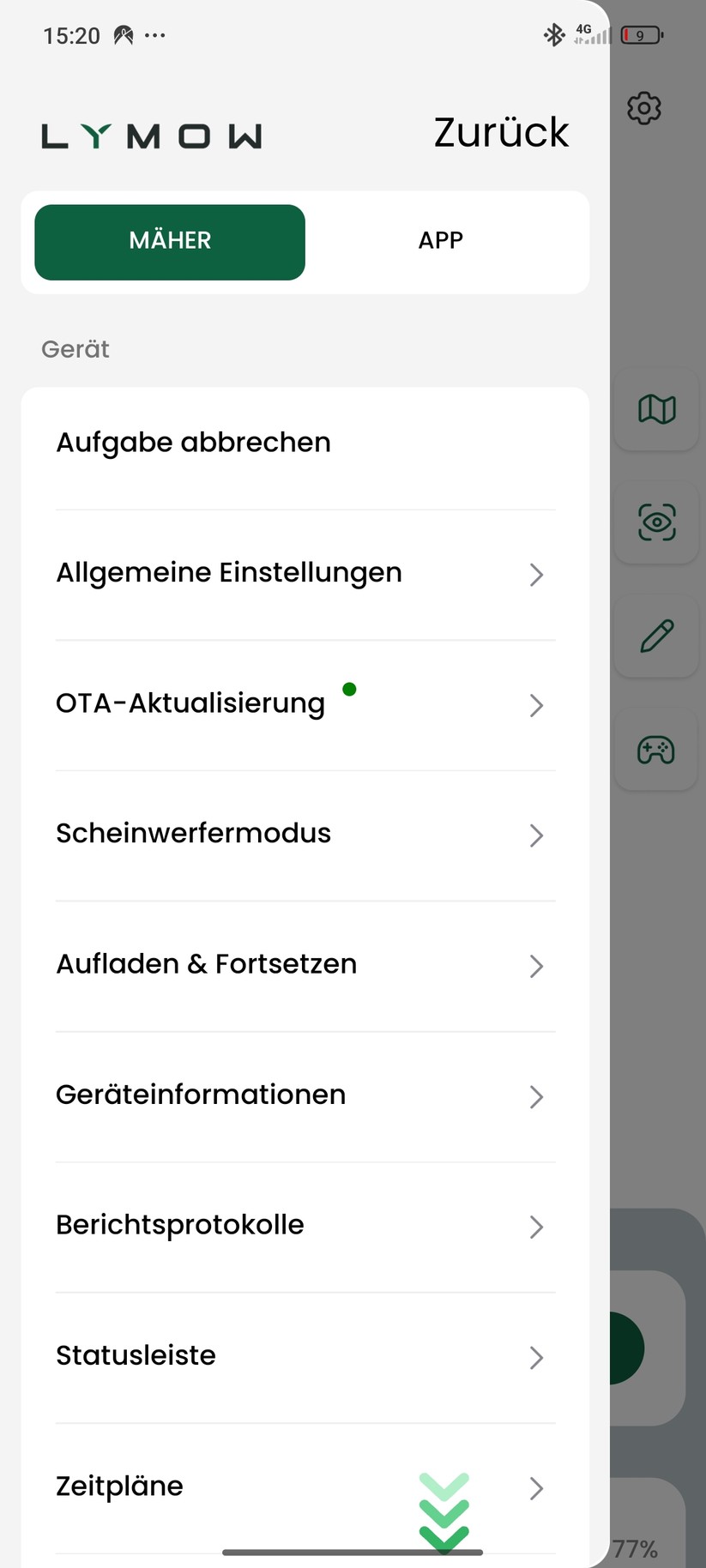Open Berichtsprotokolle entry
This screenshot has width=706, height=1568.
coord(180,1225)
